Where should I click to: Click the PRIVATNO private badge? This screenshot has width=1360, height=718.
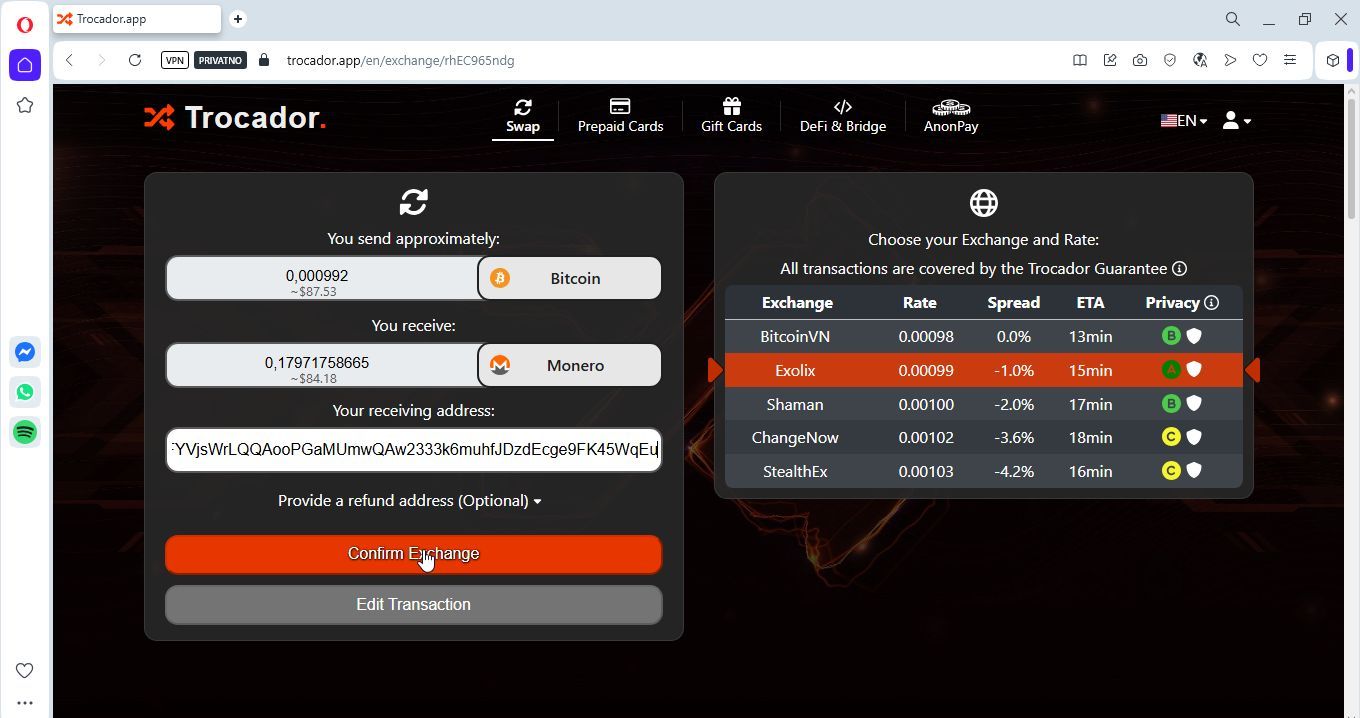tap(220, 60)
